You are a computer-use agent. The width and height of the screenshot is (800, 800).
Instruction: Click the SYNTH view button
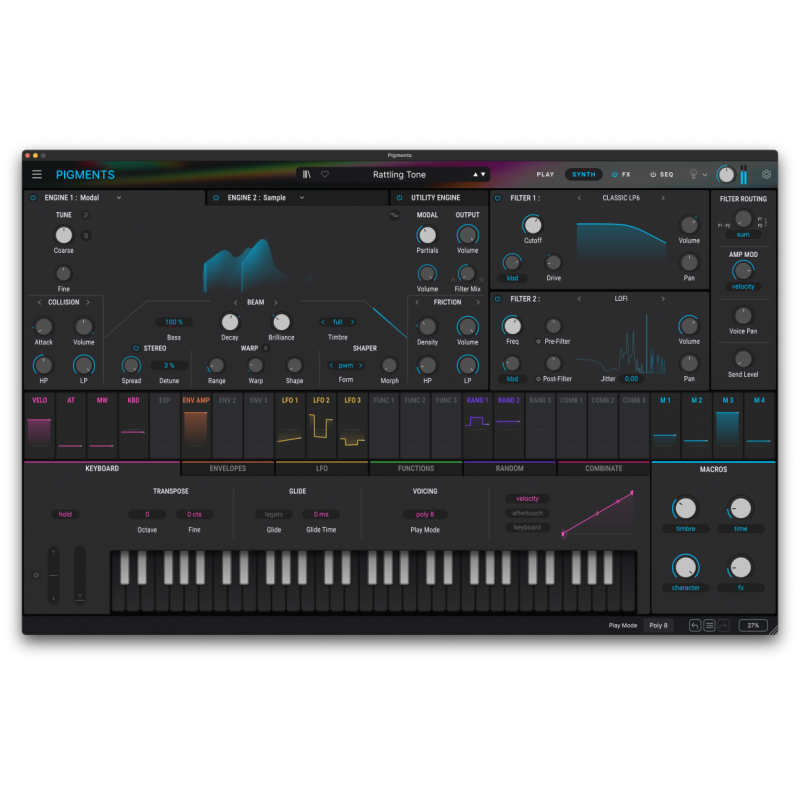(x=583, y=173)
